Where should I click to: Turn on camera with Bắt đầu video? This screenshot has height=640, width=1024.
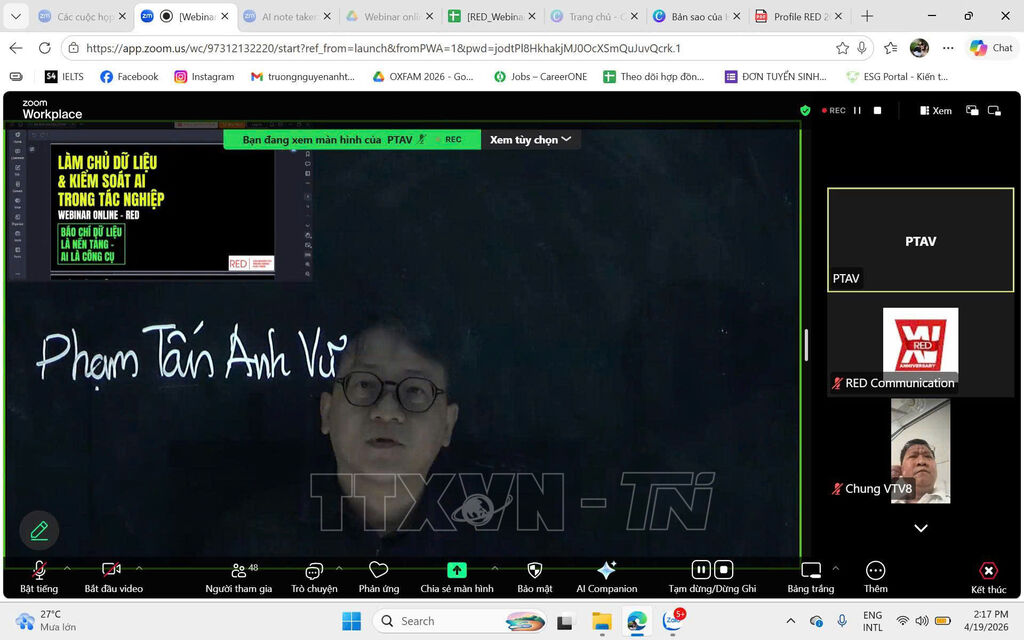[x=112, y=571]
